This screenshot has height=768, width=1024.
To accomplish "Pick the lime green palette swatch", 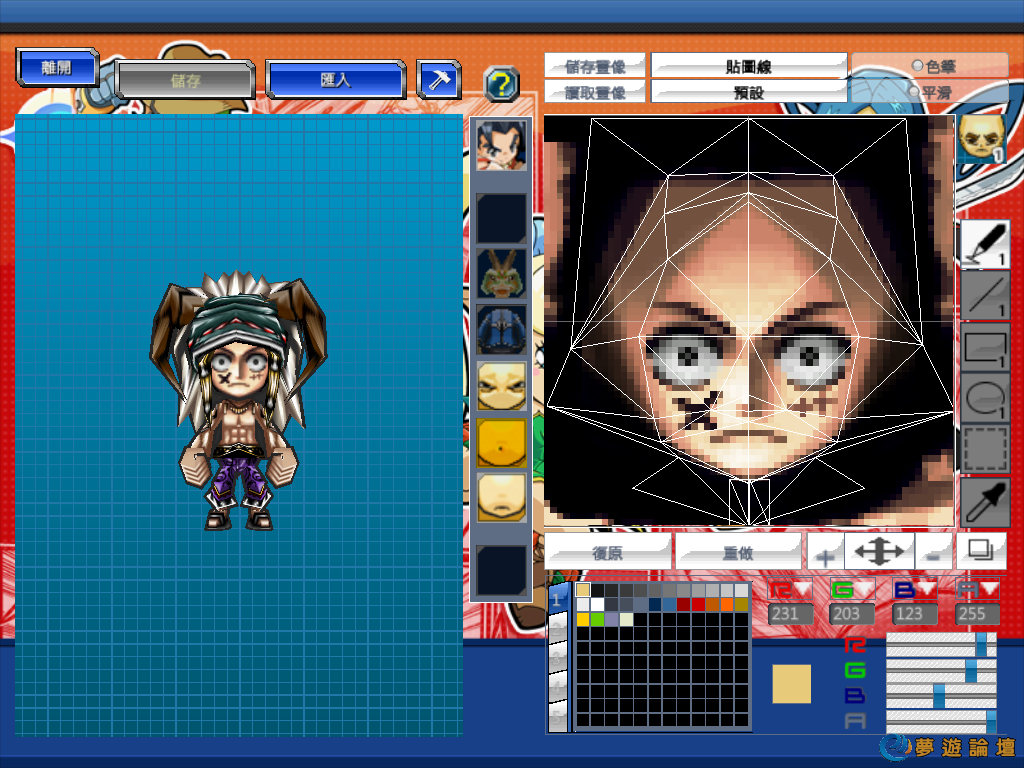I will (x=598, y=620).
